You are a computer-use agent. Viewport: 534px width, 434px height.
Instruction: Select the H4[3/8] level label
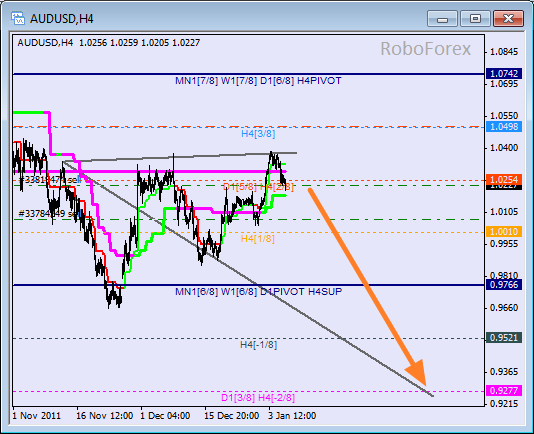tap(258, 134)
